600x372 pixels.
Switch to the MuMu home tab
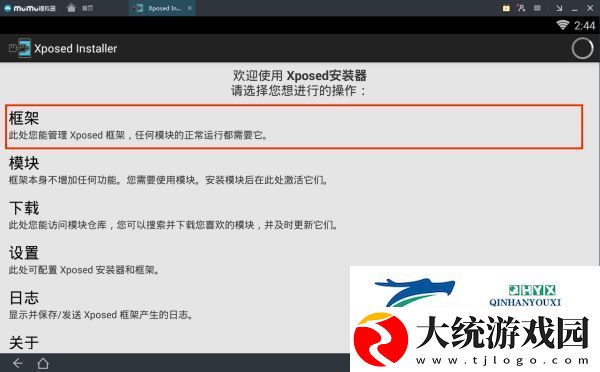point(80,8)
